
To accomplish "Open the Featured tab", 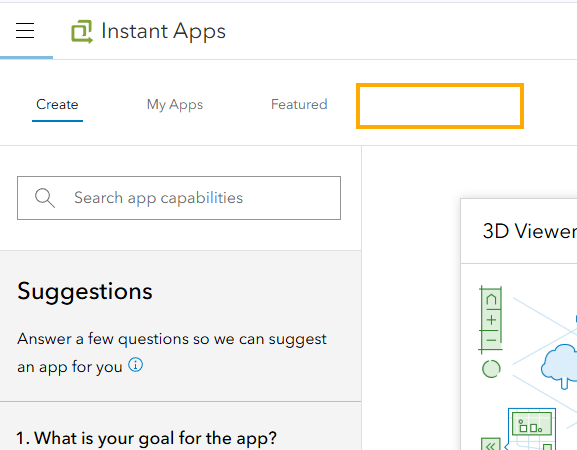I will 299,104.
